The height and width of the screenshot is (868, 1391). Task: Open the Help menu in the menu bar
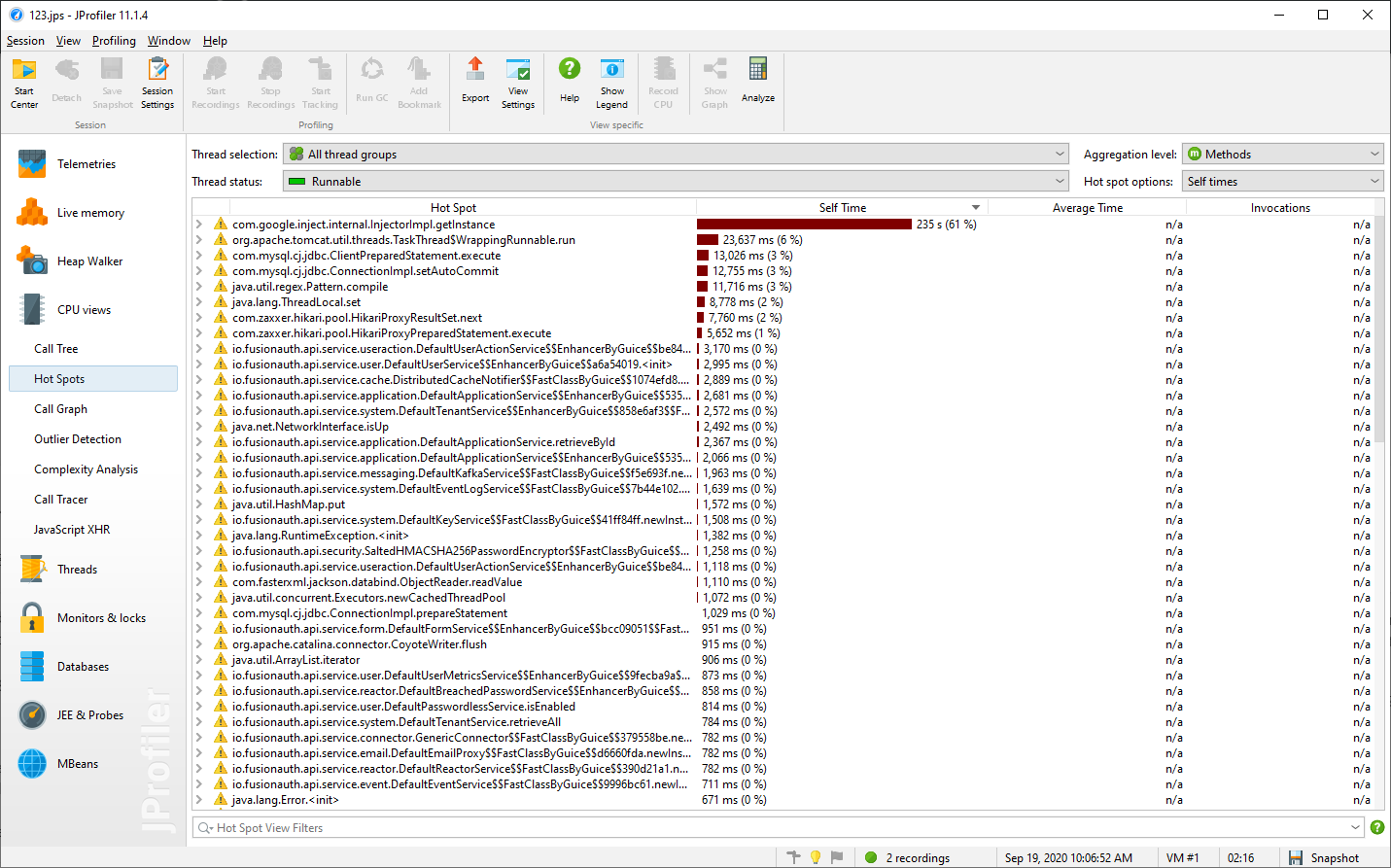point(215,41)
